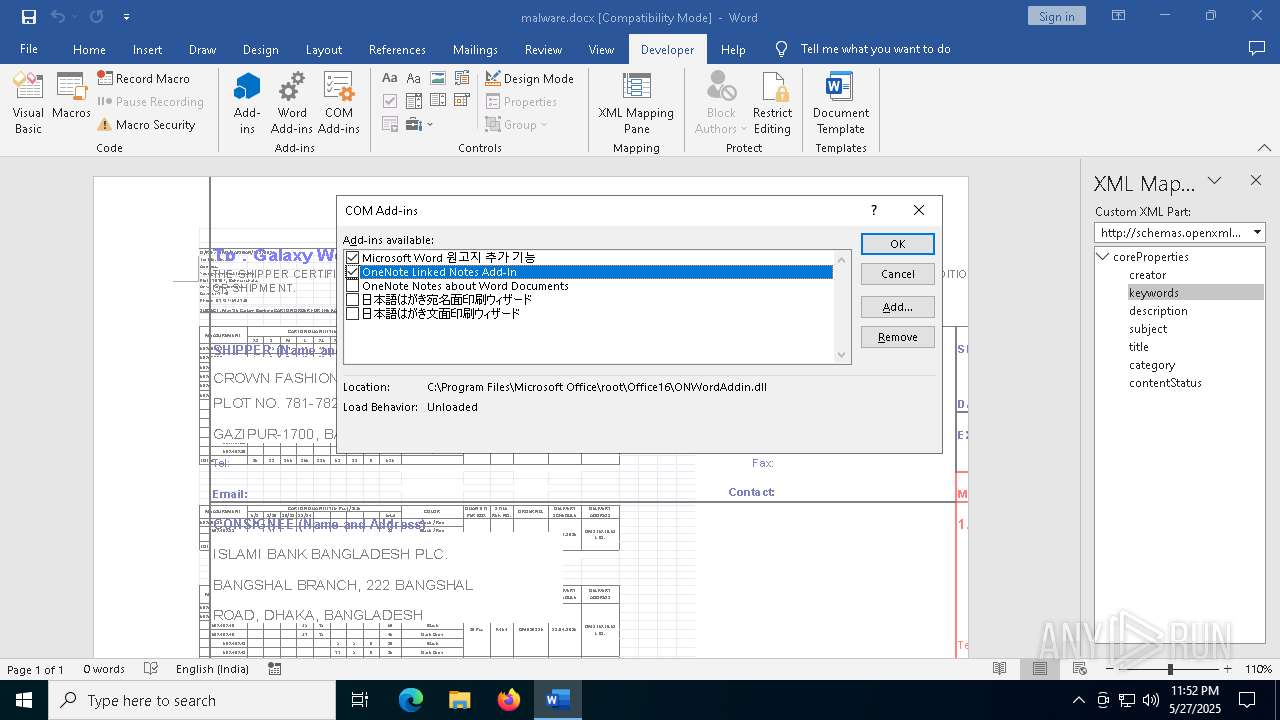The width and height of the screenshot is (1280, 720).
Task: Open XML Mapping pane options arrow
Action: [x=1214, y=181]
